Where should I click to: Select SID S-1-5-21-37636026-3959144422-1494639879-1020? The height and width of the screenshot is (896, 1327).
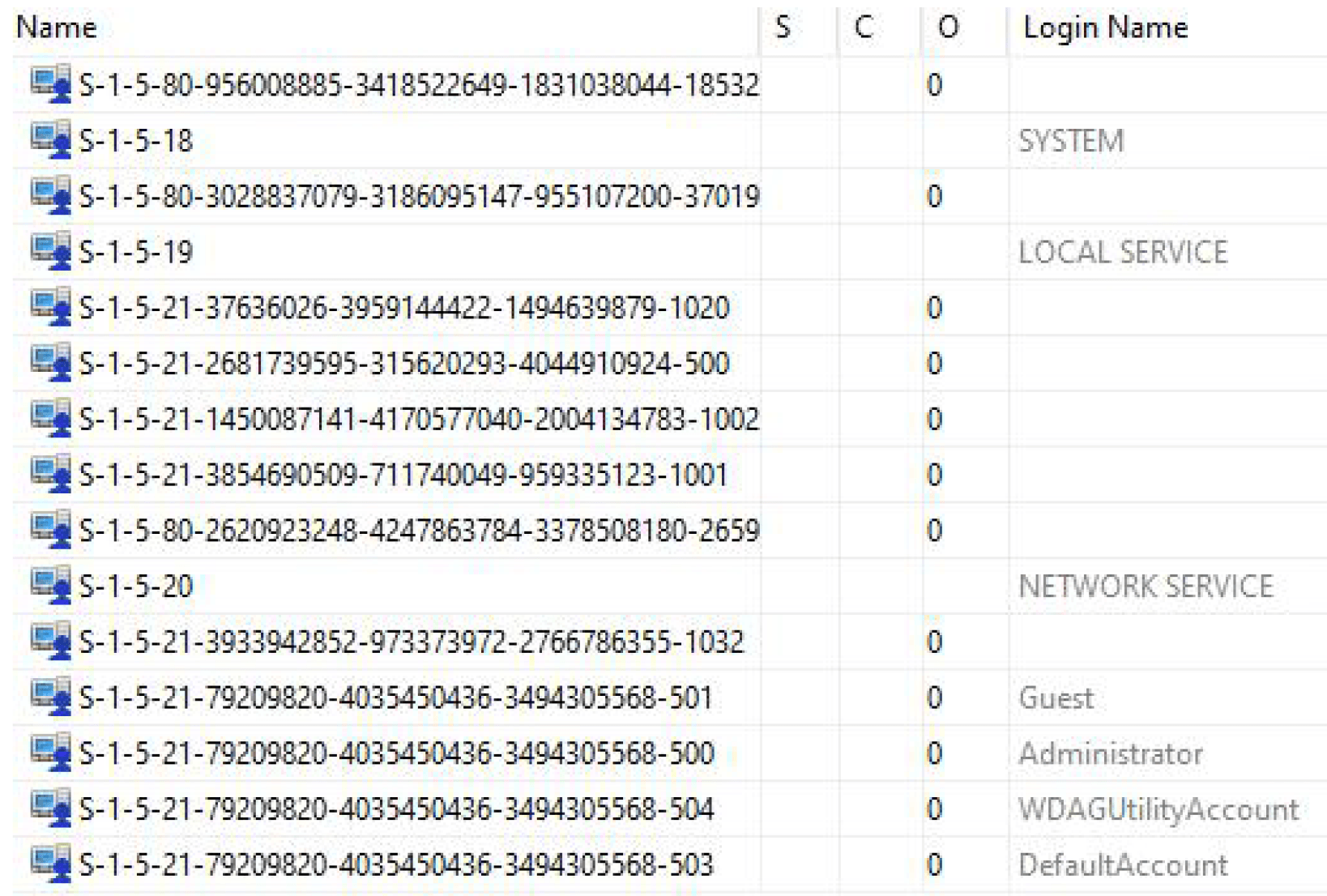click(x=405, y=308)
